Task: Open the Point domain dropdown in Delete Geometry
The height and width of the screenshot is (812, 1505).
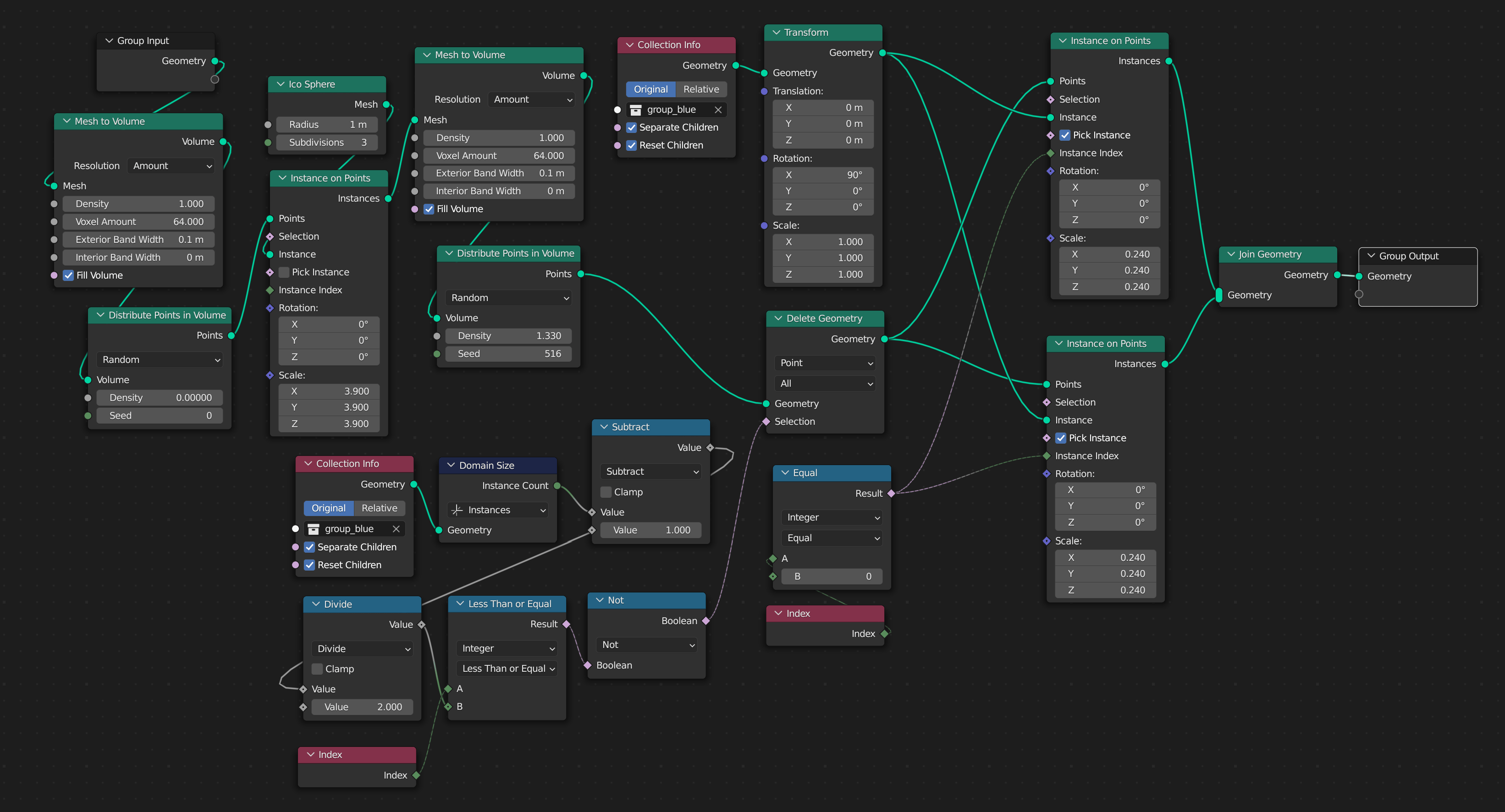Action: (824, 363)
